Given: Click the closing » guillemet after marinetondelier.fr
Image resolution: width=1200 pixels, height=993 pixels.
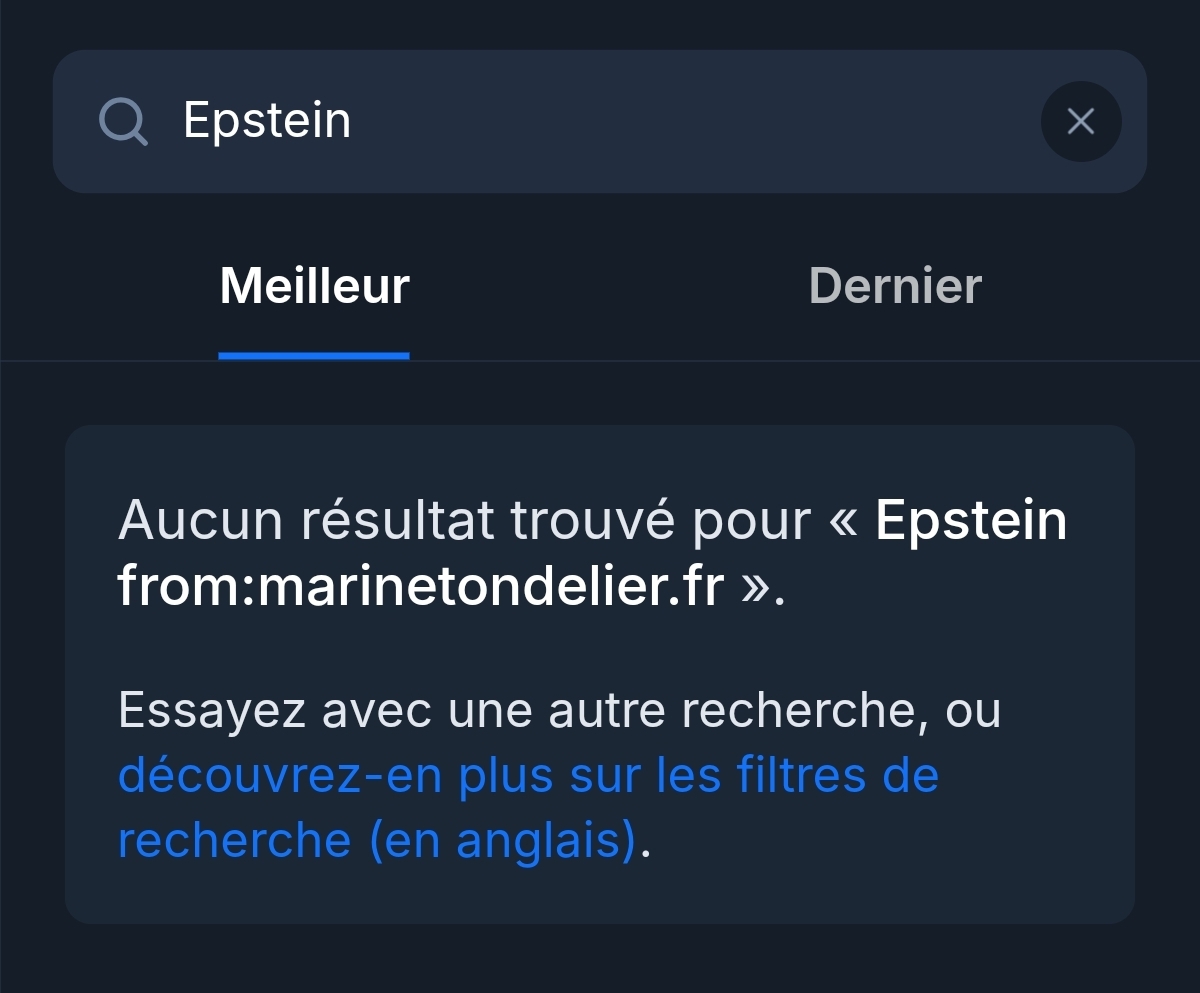Looking at the screenshot, I should [x=755, y=589].
